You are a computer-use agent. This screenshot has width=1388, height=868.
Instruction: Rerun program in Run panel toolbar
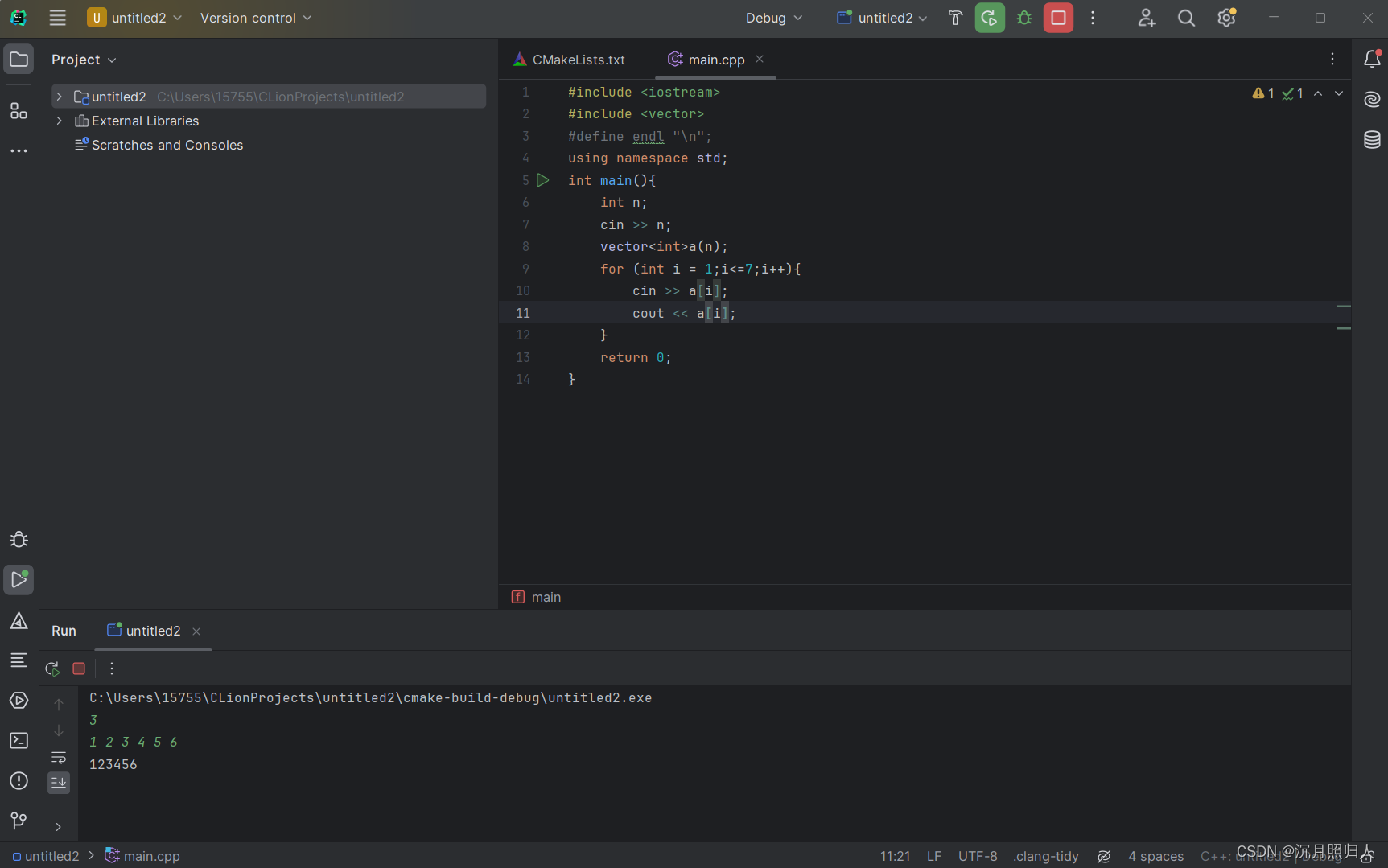52,668
